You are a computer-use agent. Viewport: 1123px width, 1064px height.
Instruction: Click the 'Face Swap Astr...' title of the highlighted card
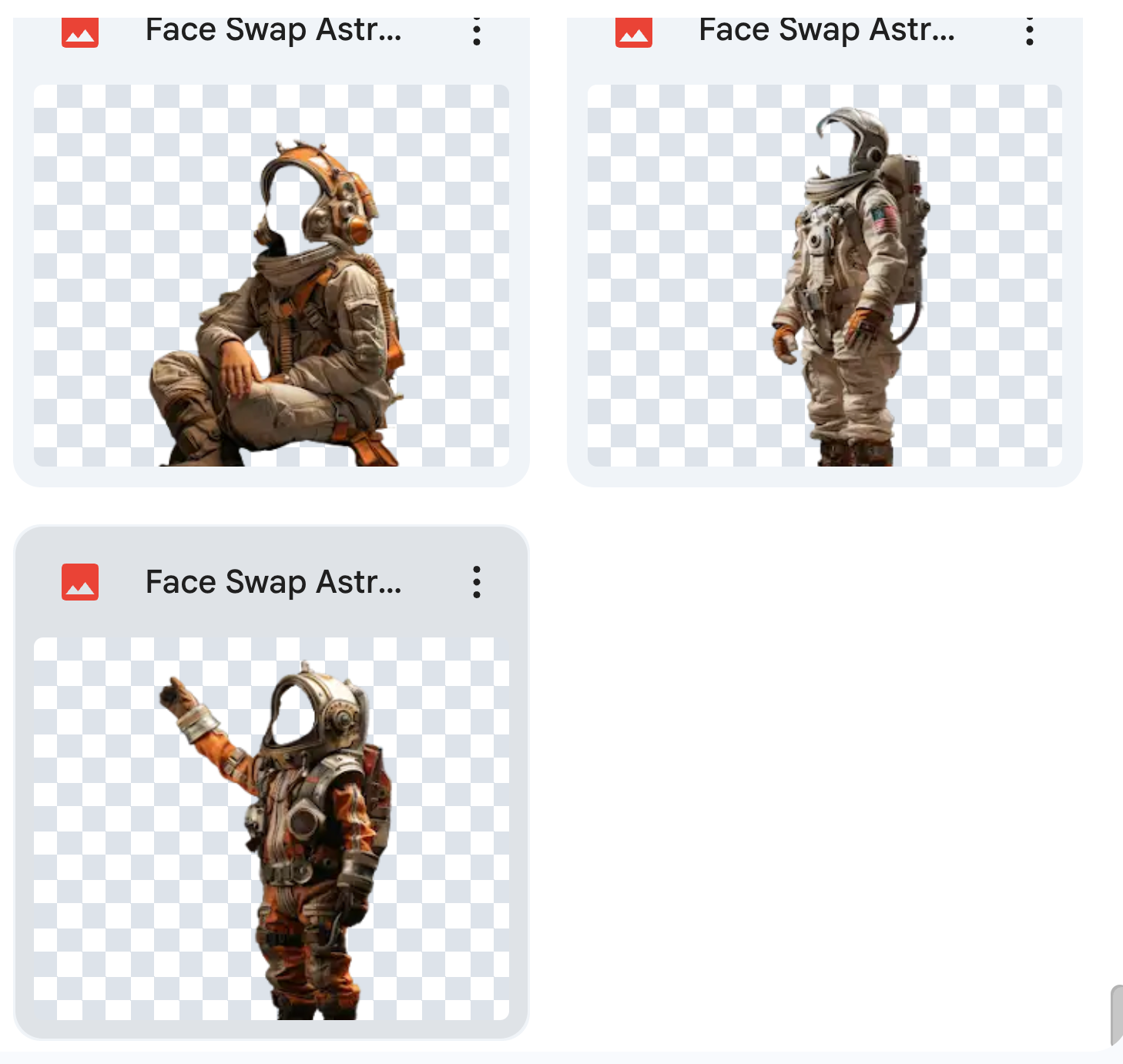[273, 582]
